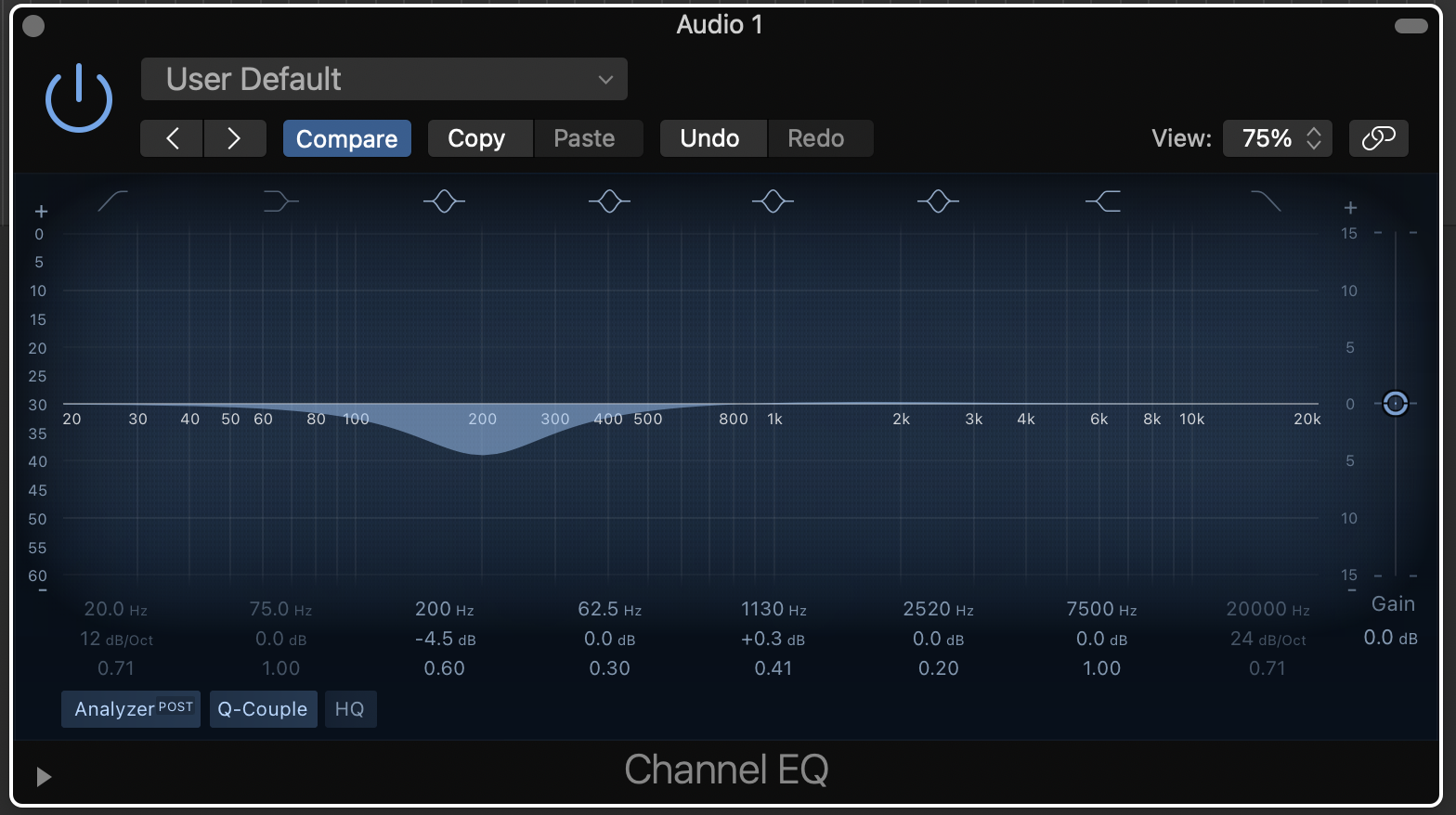Enable the high shelf band icon

pyautogui.click(x=1103, y=201)
